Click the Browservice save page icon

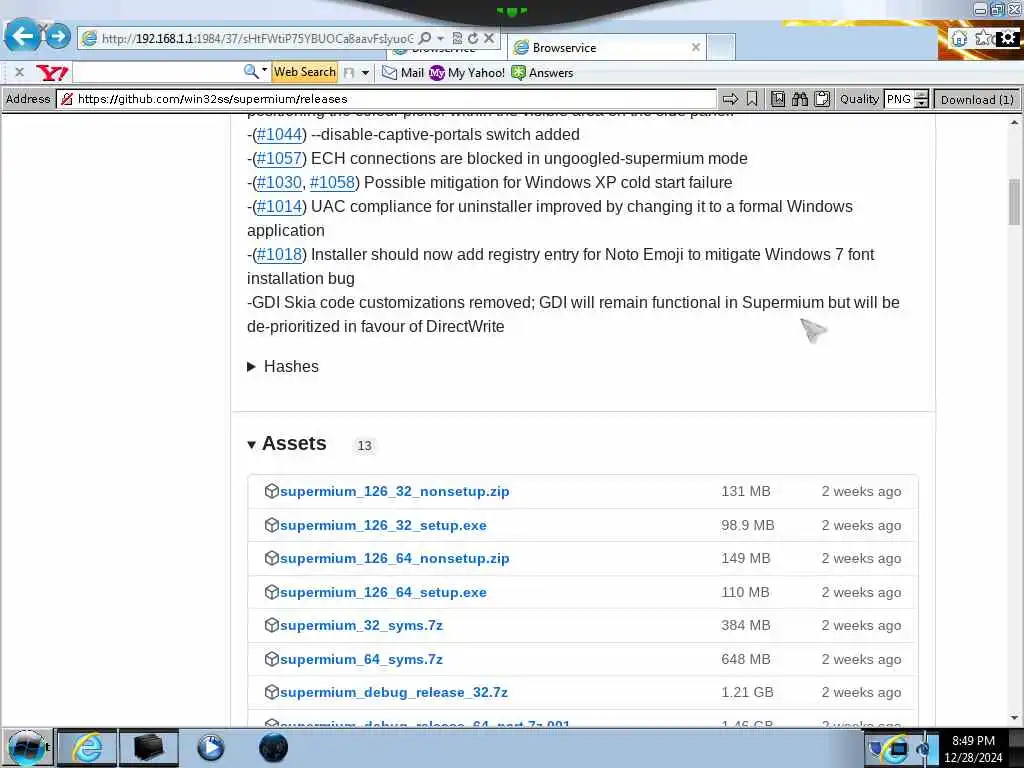coord(778,99)
